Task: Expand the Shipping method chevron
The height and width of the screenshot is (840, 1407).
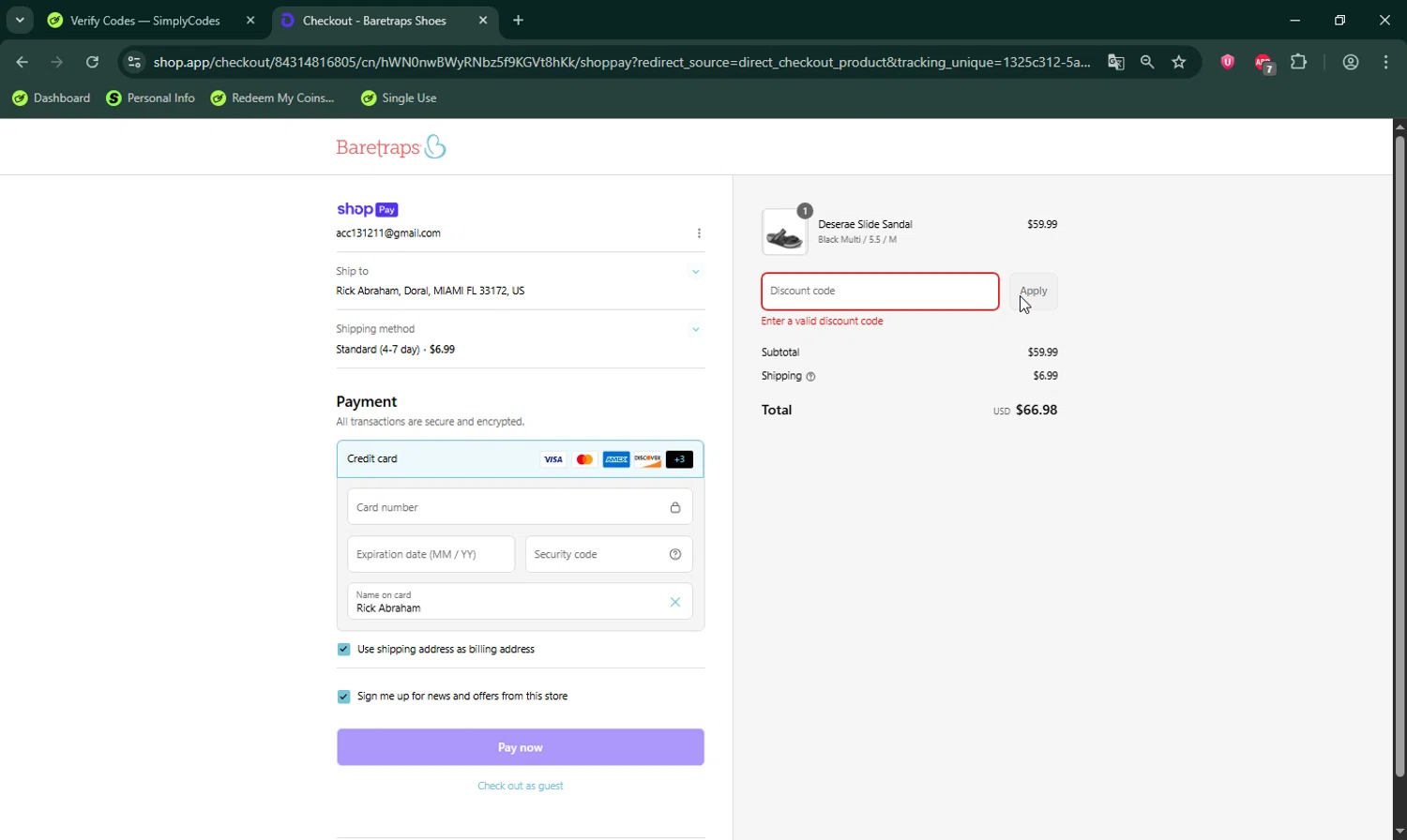Action: point(695,329)
